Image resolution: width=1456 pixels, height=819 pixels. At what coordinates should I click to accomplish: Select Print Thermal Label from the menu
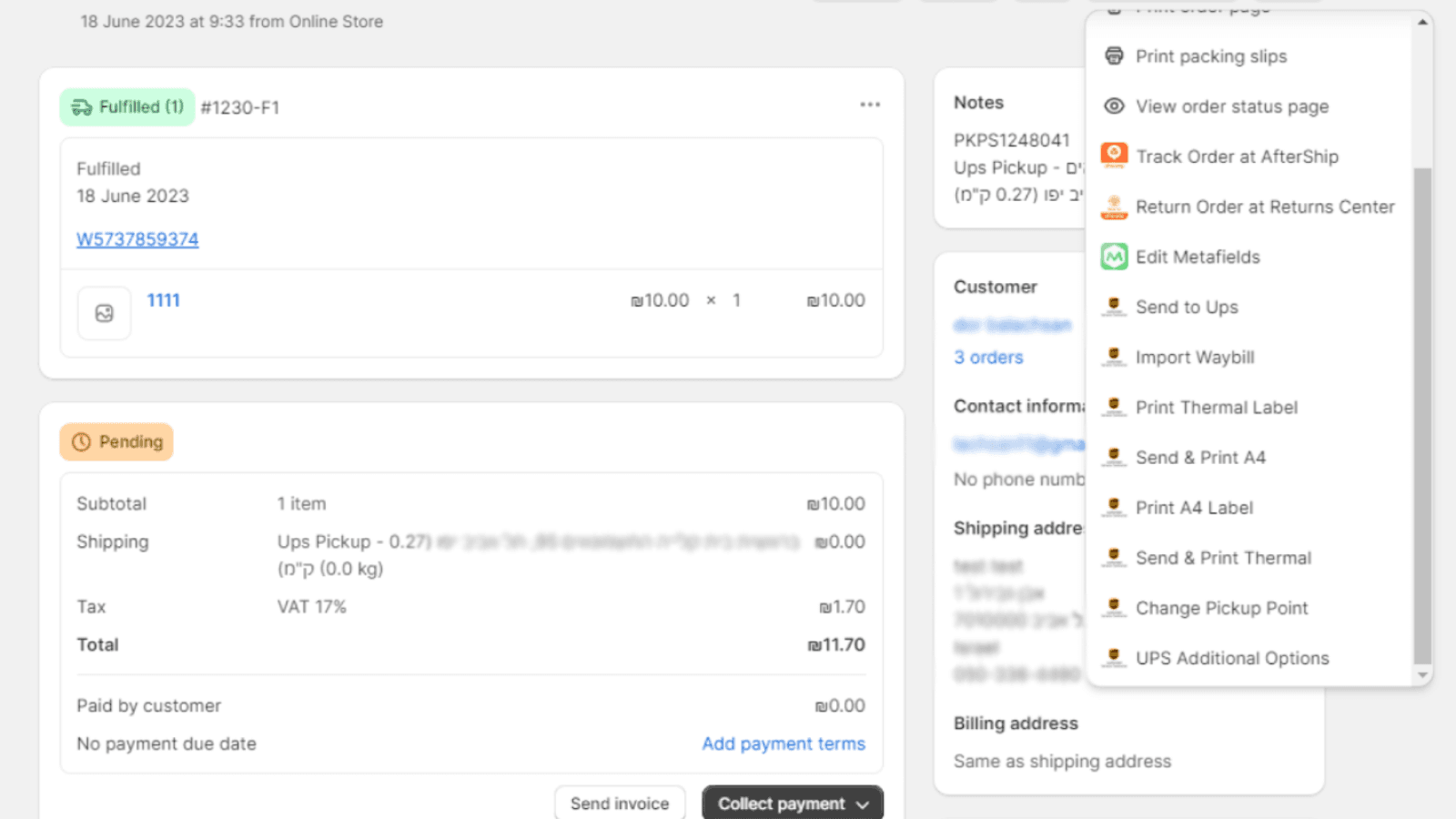point(1217,407)
